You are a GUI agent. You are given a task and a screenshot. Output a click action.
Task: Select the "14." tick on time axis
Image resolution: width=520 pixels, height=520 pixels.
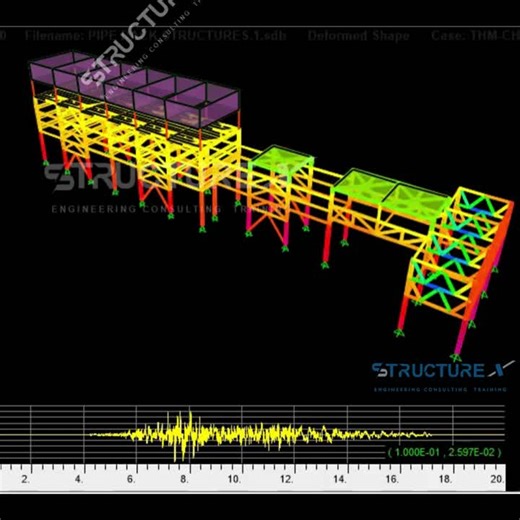339,479
